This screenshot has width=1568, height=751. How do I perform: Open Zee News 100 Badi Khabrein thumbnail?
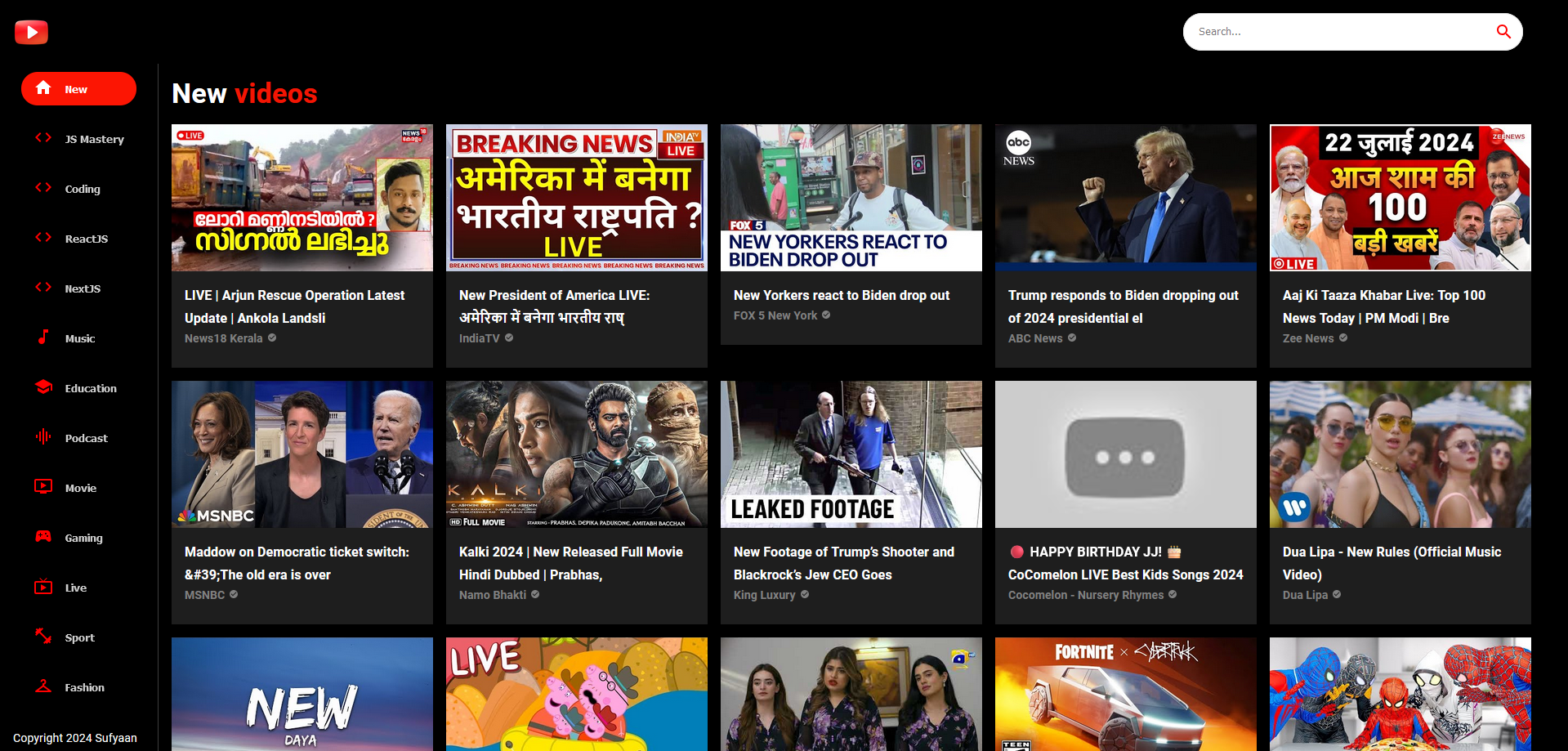(x=1400, y=198)
